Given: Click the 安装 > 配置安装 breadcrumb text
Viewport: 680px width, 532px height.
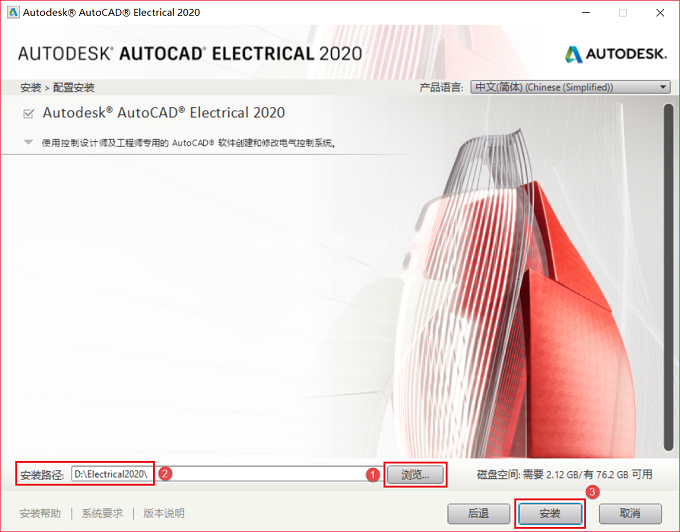Looking at the screenshot, I should click(x=57, y=88).
